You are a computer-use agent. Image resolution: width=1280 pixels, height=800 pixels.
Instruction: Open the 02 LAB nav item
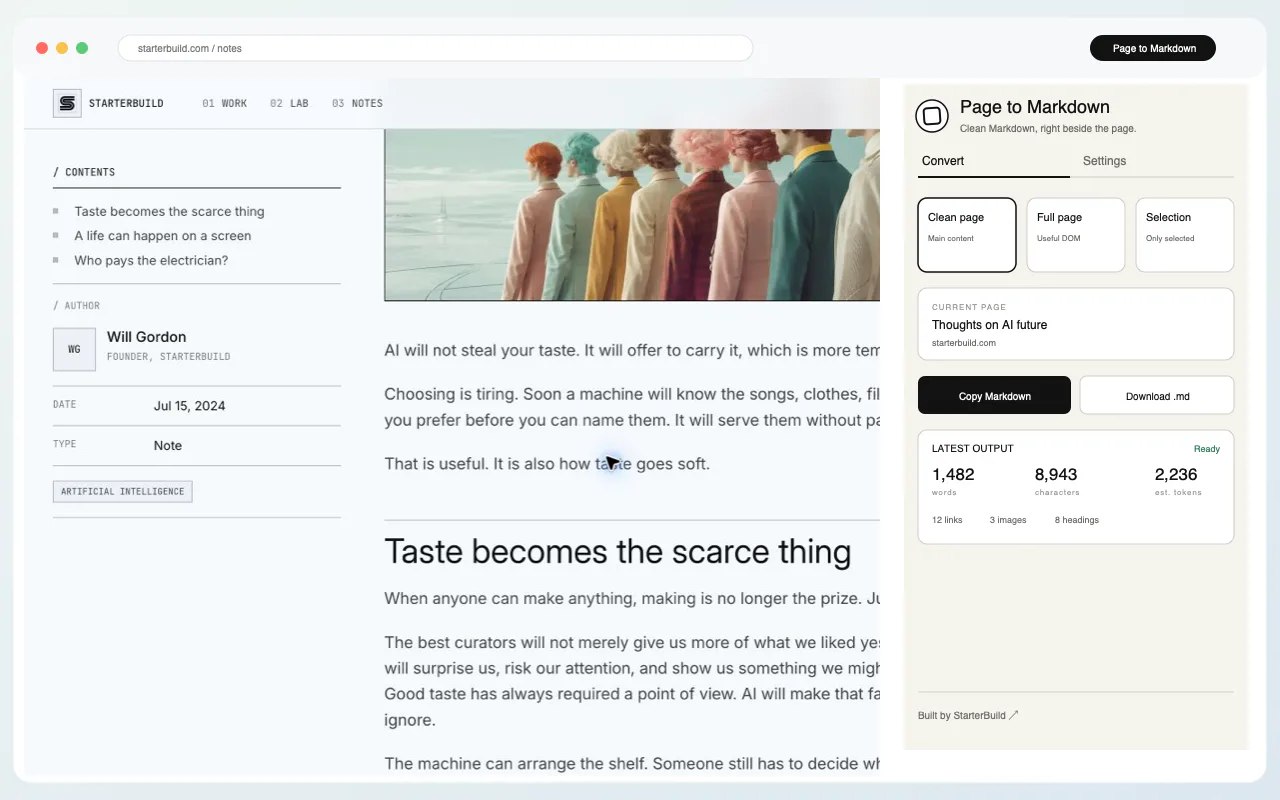[289, 103]
